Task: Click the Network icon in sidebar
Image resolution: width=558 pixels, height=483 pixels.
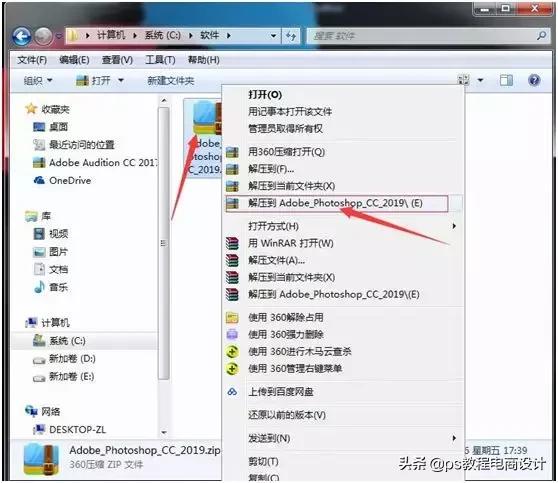Action: coord(31,411)
